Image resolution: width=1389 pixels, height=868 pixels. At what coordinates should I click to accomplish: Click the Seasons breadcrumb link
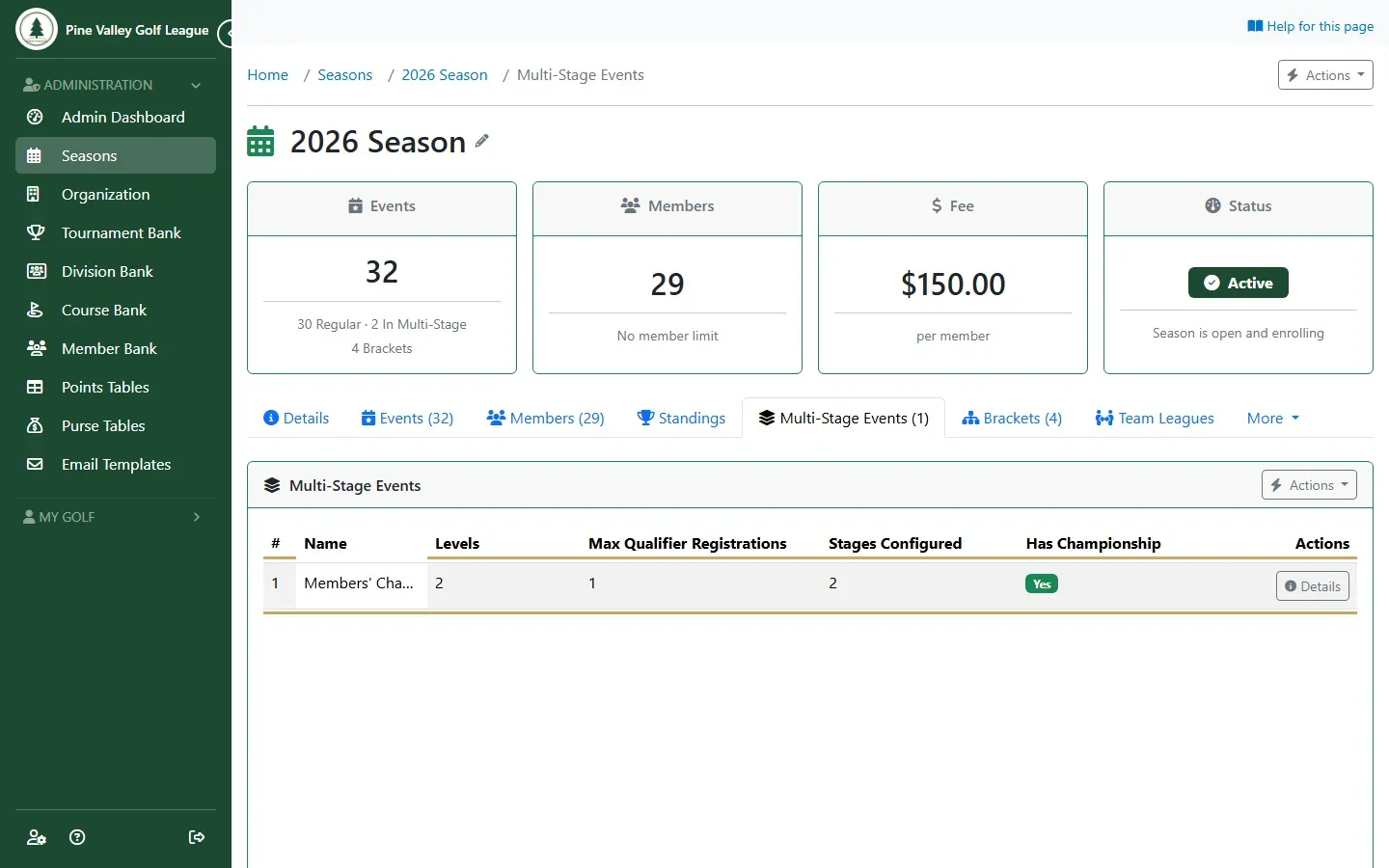pyautogui.click(x=344, y=75)
